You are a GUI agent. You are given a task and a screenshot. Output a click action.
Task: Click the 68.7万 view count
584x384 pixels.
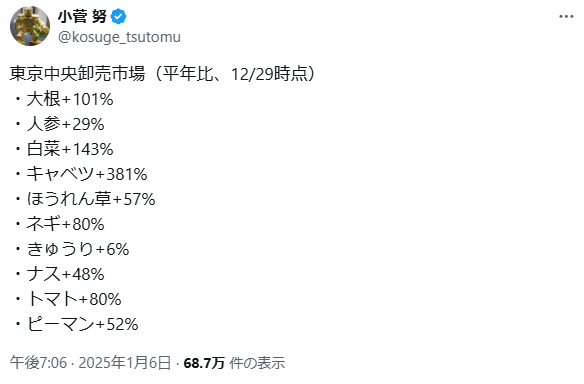click(204, 363)
